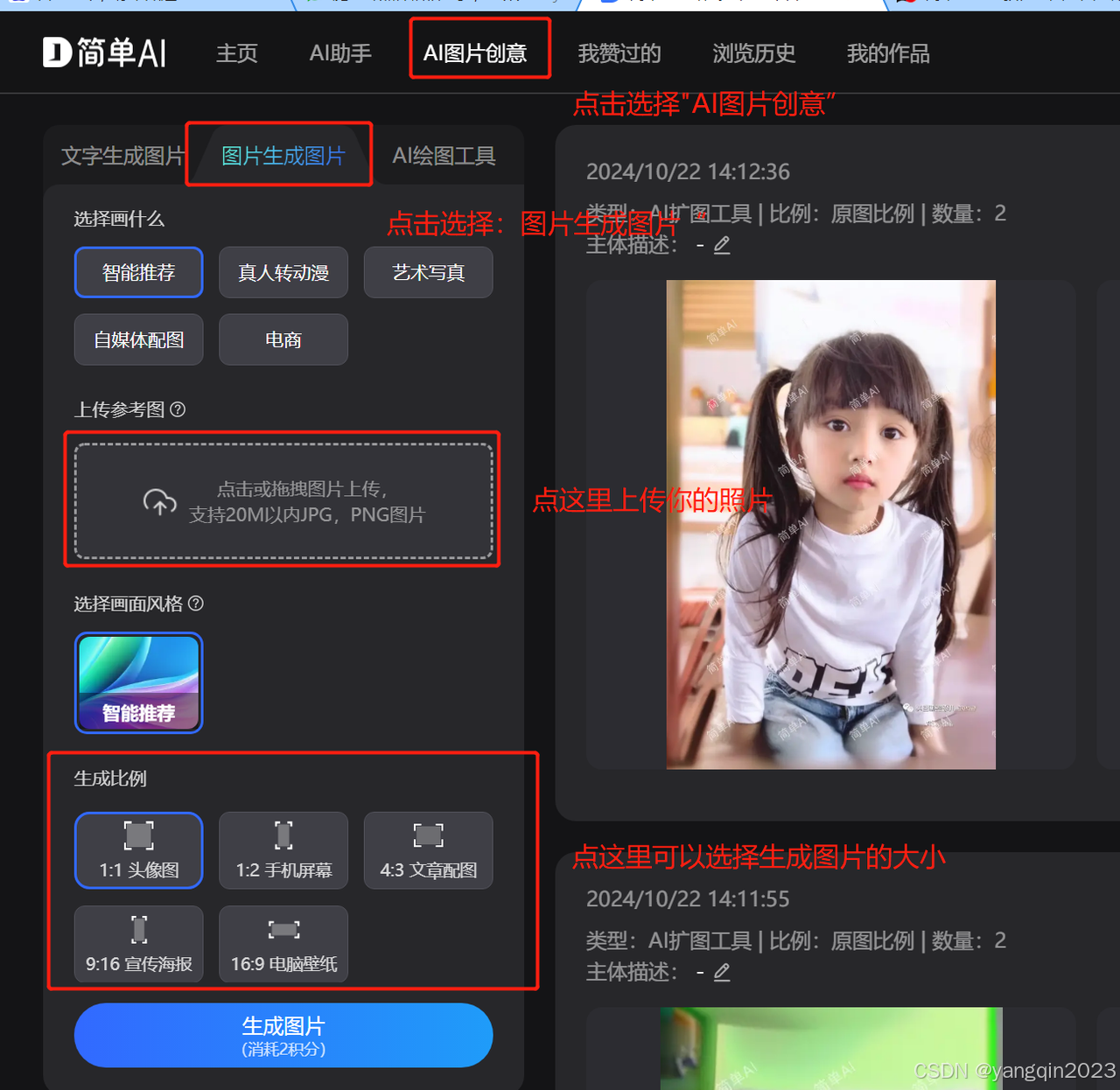Open the generated girl portrait image
1120x1090 pixels.
(x=830, y=525)
